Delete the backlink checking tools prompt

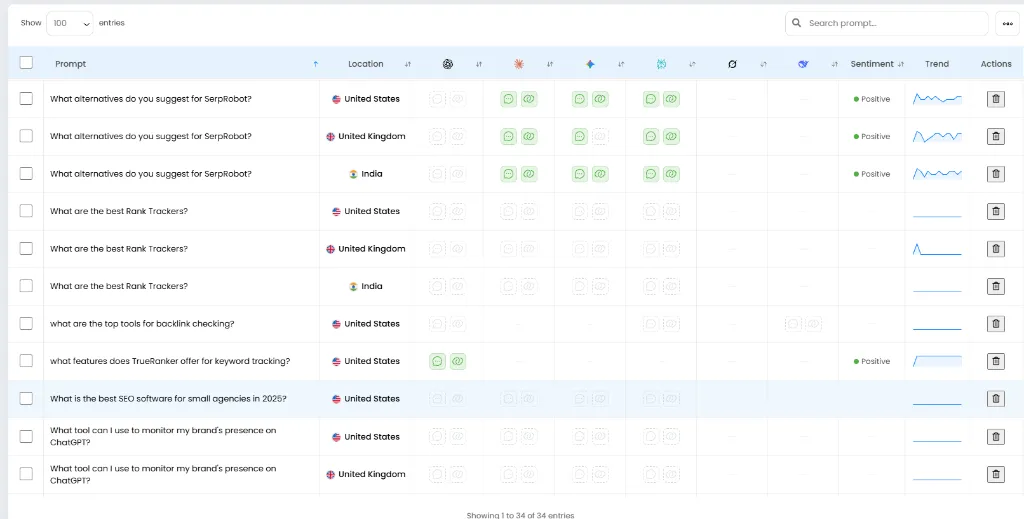tap(995, 324)
